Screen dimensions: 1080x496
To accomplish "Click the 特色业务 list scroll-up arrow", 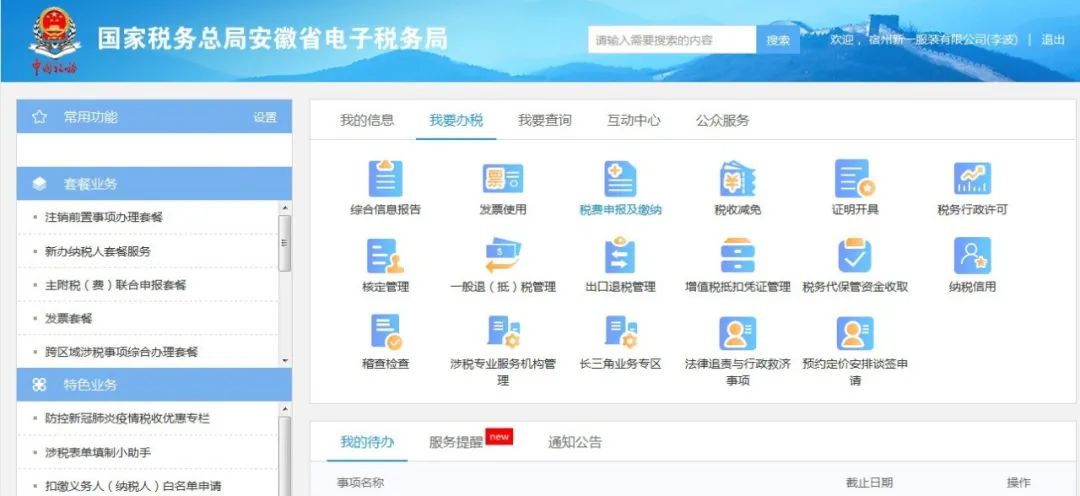I will 285,411.
